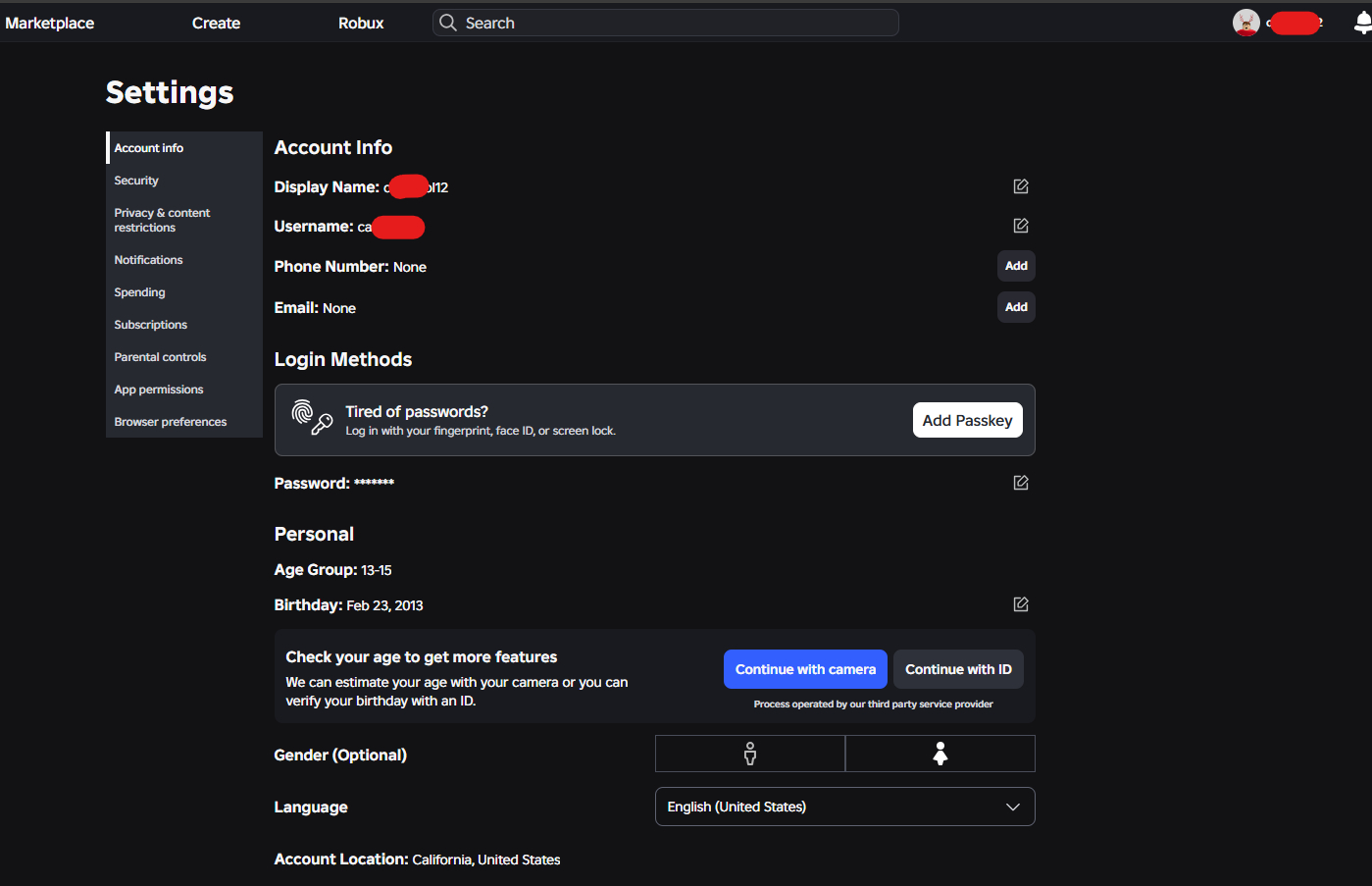Open the Security settings tab

(184, 181)
